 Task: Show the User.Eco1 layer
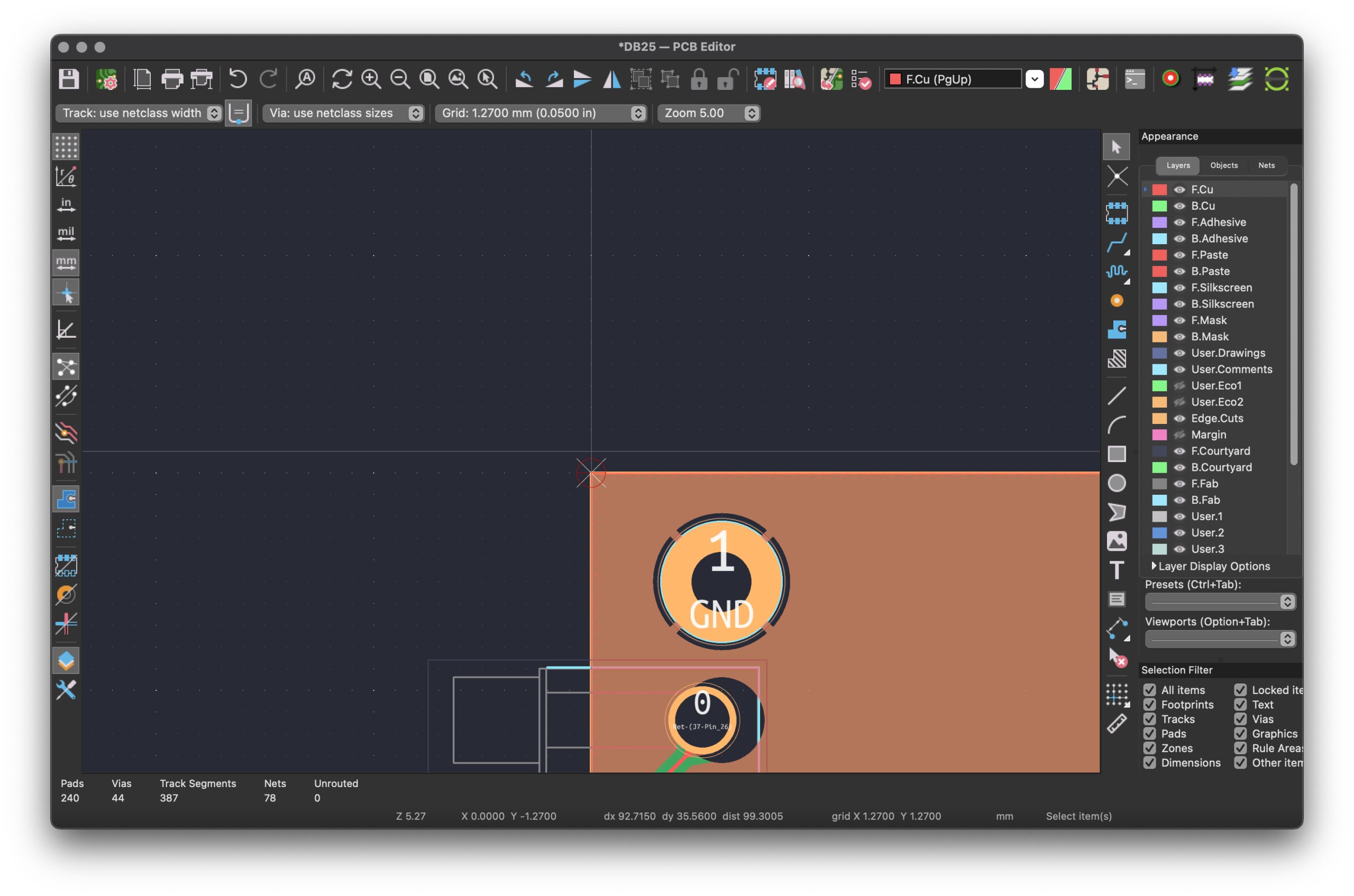point(1179,386)
